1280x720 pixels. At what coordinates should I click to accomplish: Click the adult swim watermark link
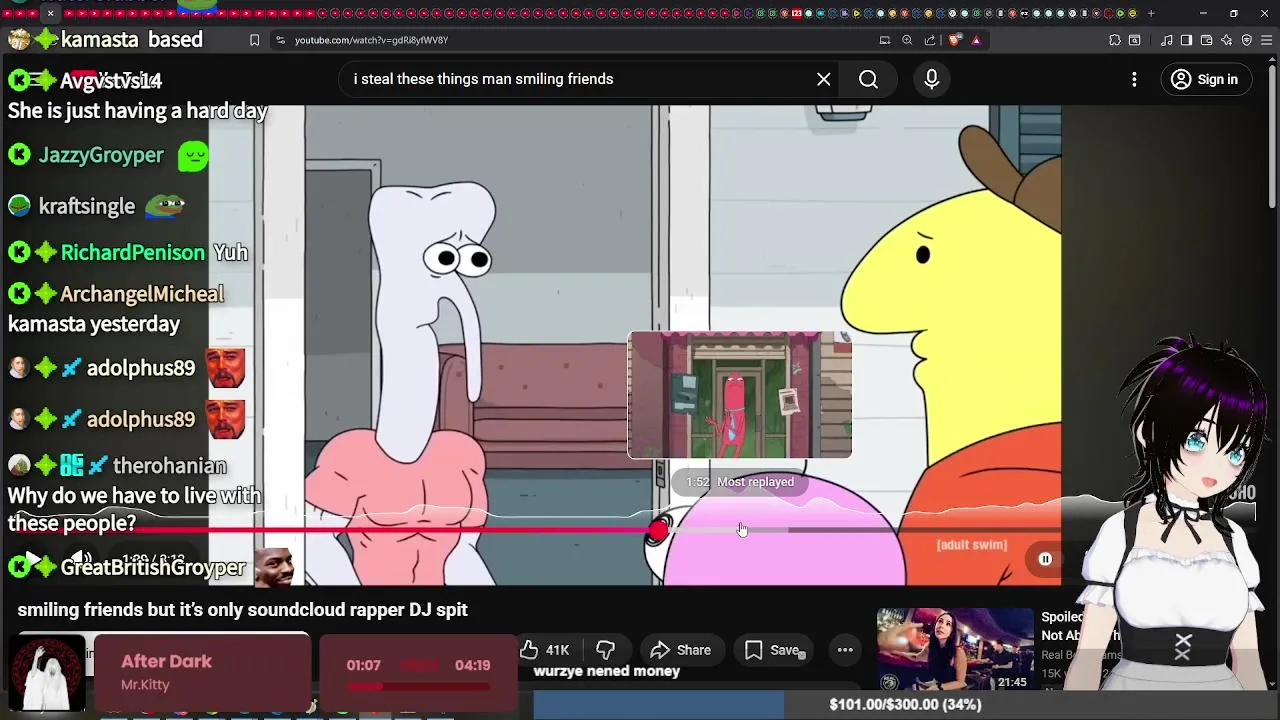pyautogui.click(x=971, y=545)
